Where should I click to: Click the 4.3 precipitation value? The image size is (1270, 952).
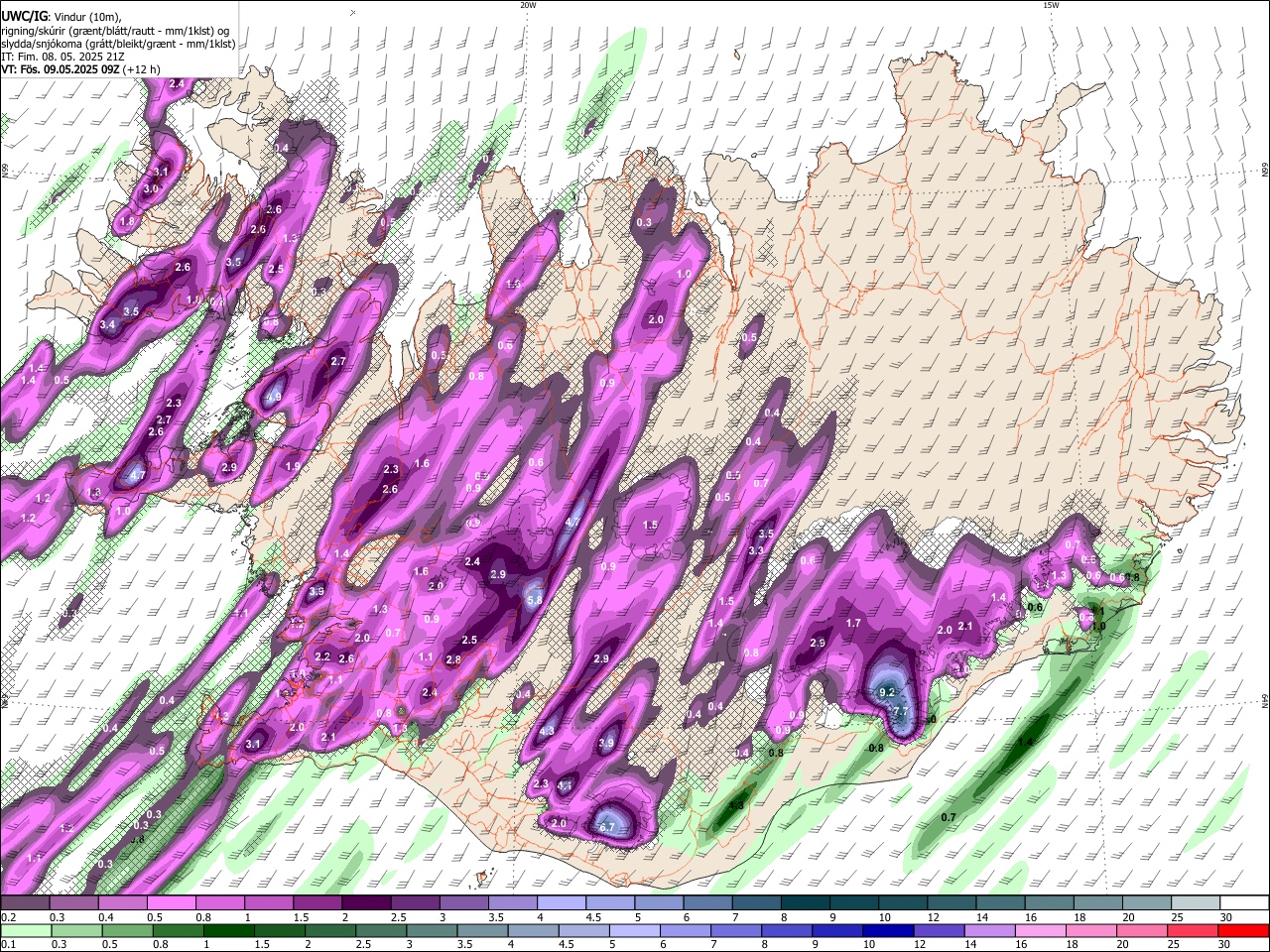[x=547, y=731]
